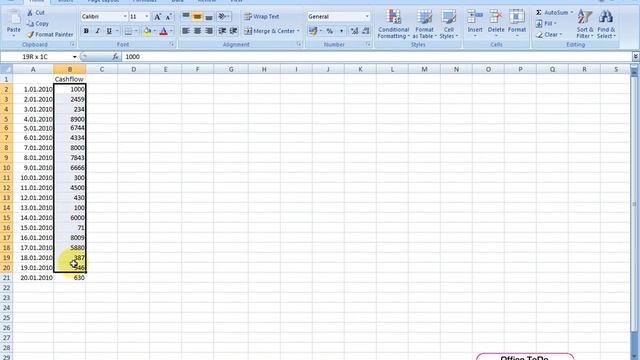Click the Name Box showing 19R x 1C
The width and height of the screenshot is (640, 360).
click(36, 57)
